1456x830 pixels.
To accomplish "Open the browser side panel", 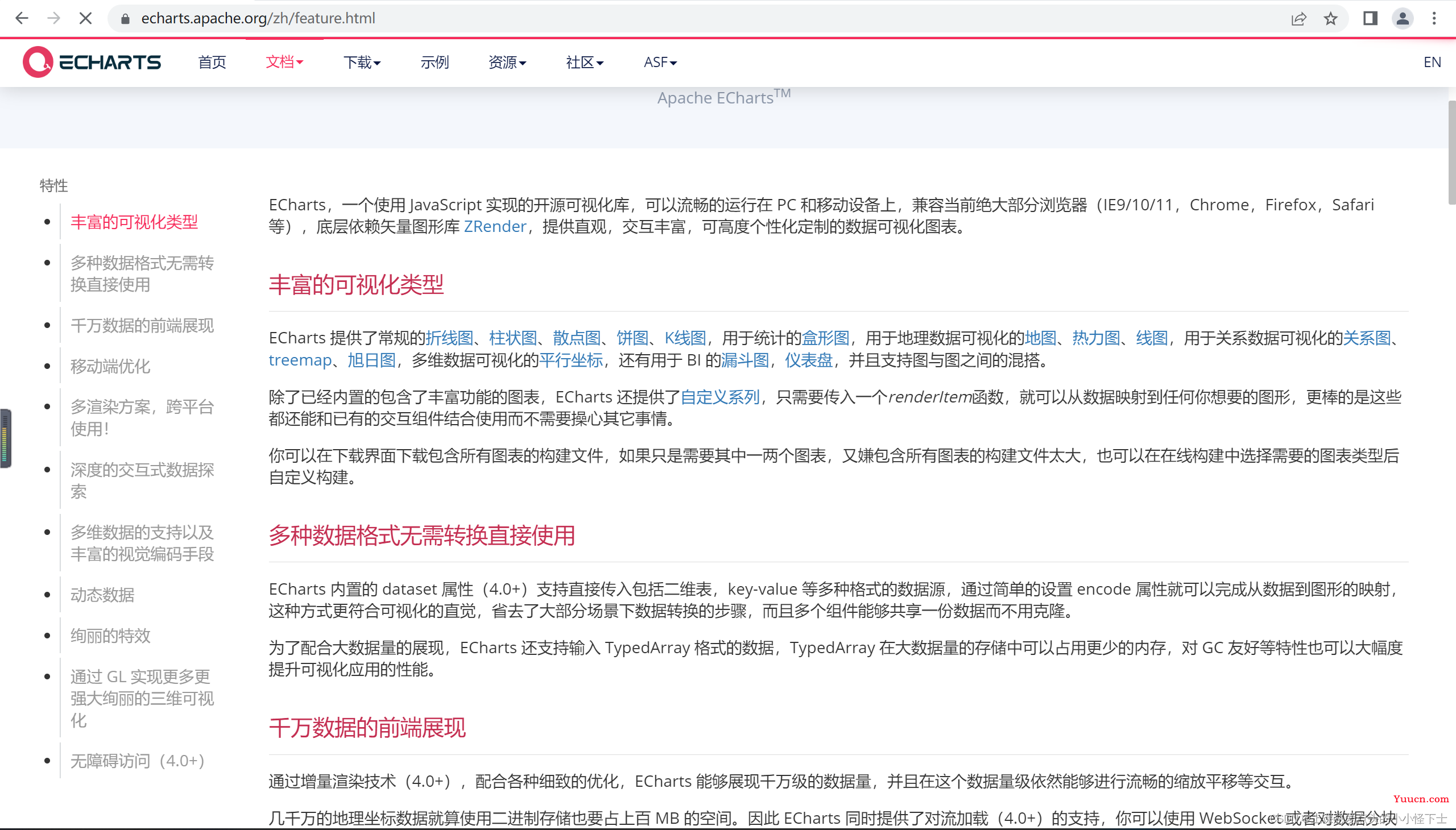I will (x=1371, y=19).
